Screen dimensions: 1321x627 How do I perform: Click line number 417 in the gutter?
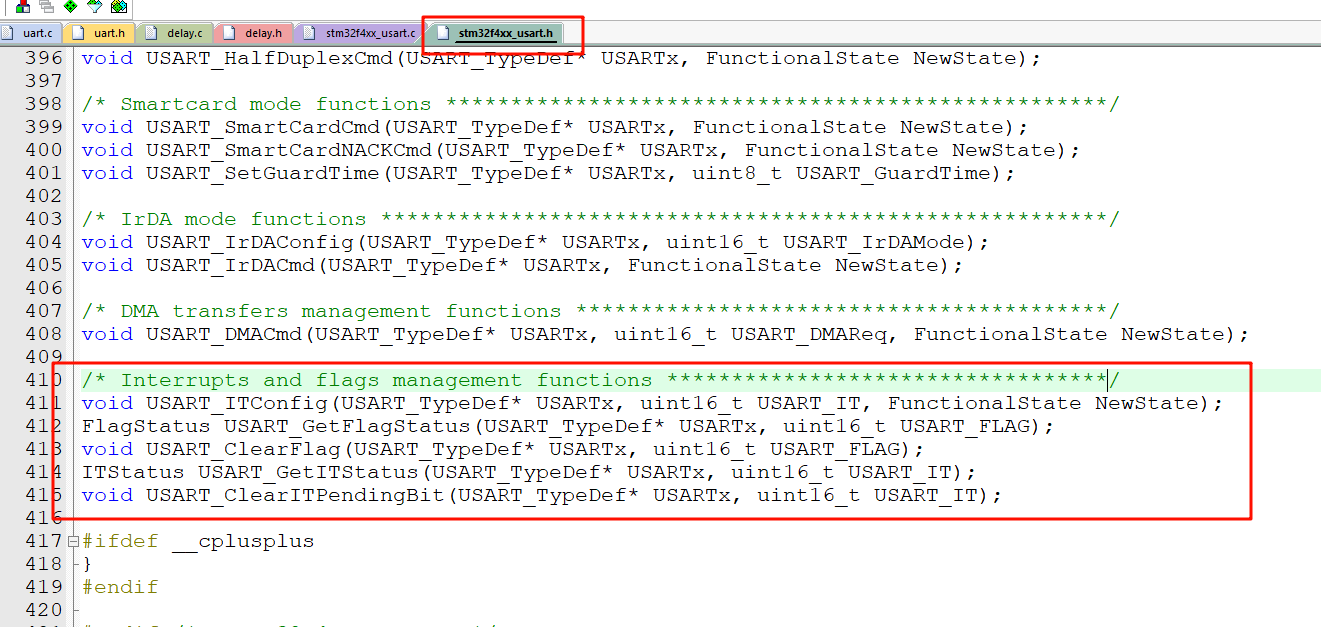[x=44, y=541]
